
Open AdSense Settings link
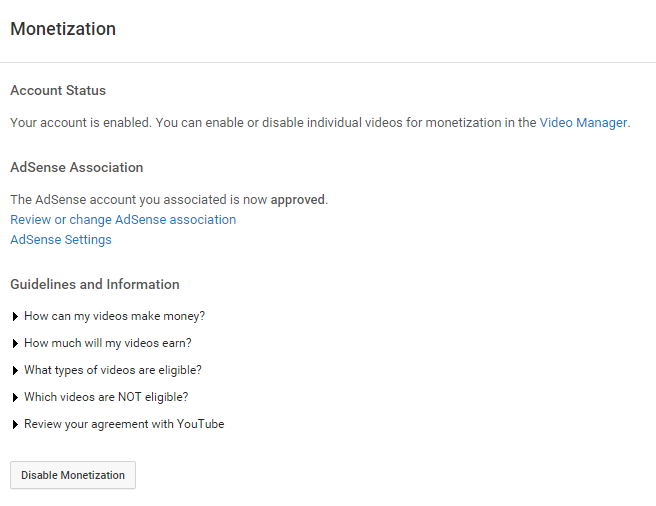(x=61, y=240)
